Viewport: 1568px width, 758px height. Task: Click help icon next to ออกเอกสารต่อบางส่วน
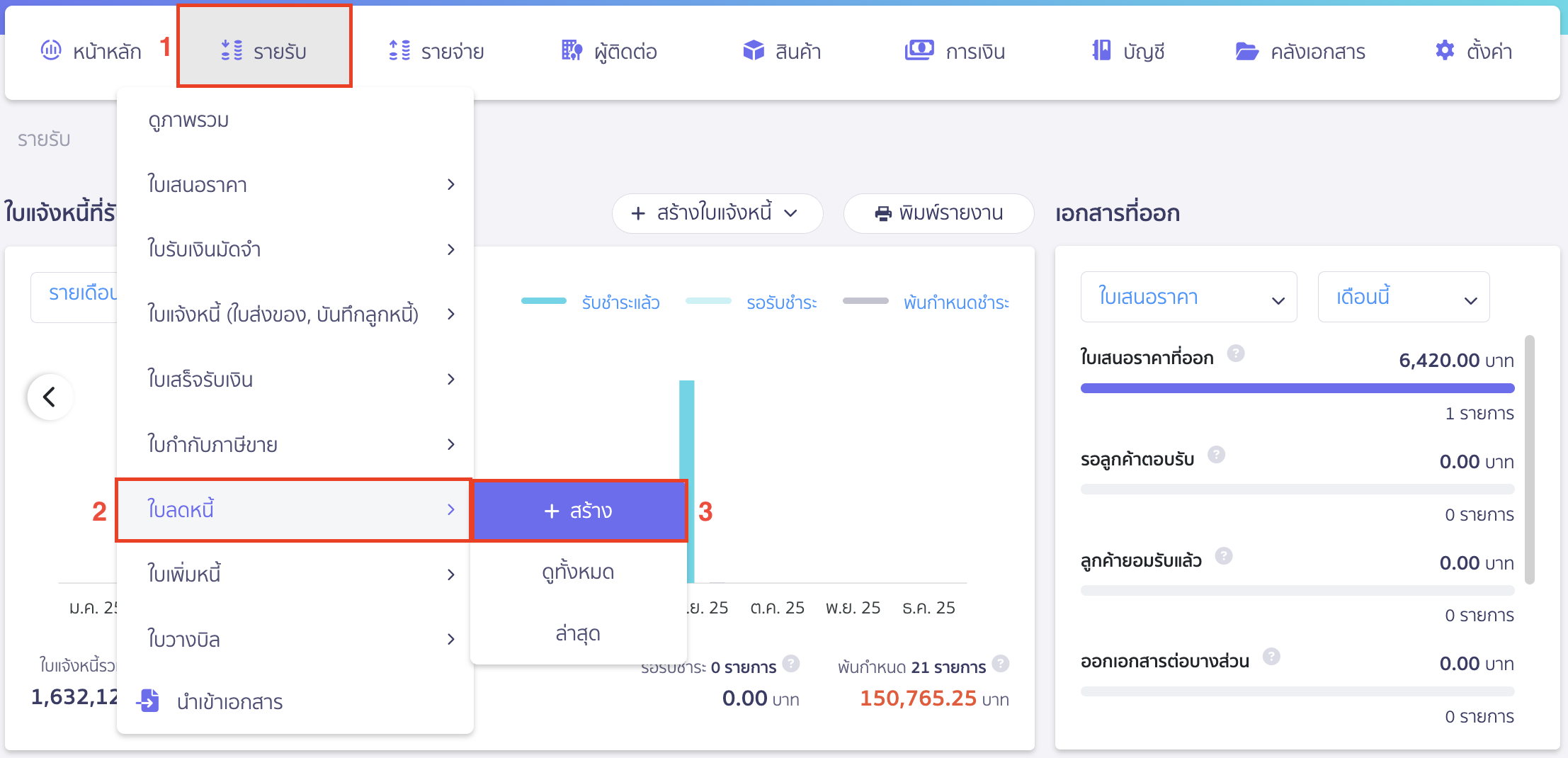[1271, 656]
